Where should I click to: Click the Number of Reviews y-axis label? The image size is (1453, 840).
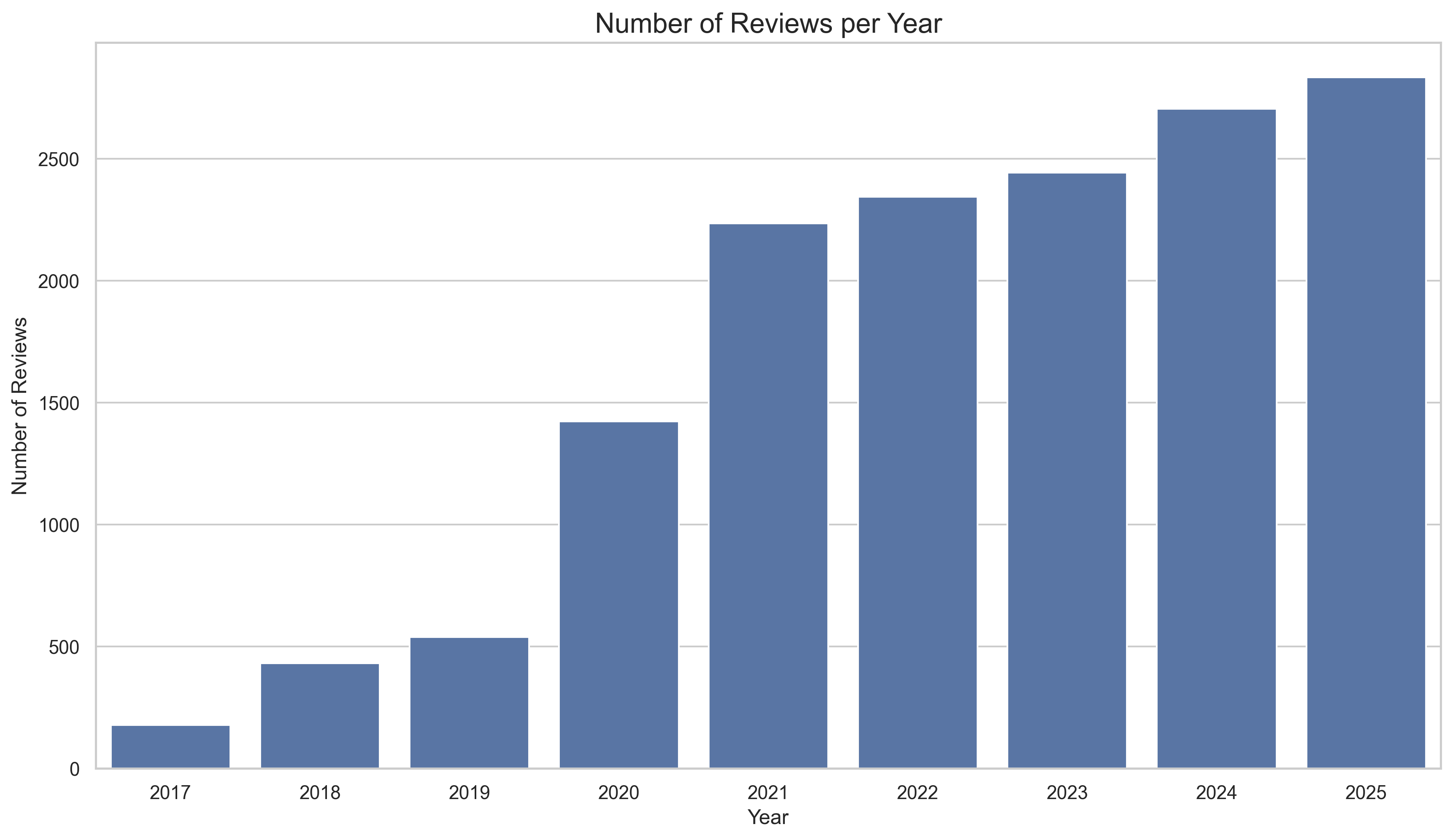pos(20,406)
